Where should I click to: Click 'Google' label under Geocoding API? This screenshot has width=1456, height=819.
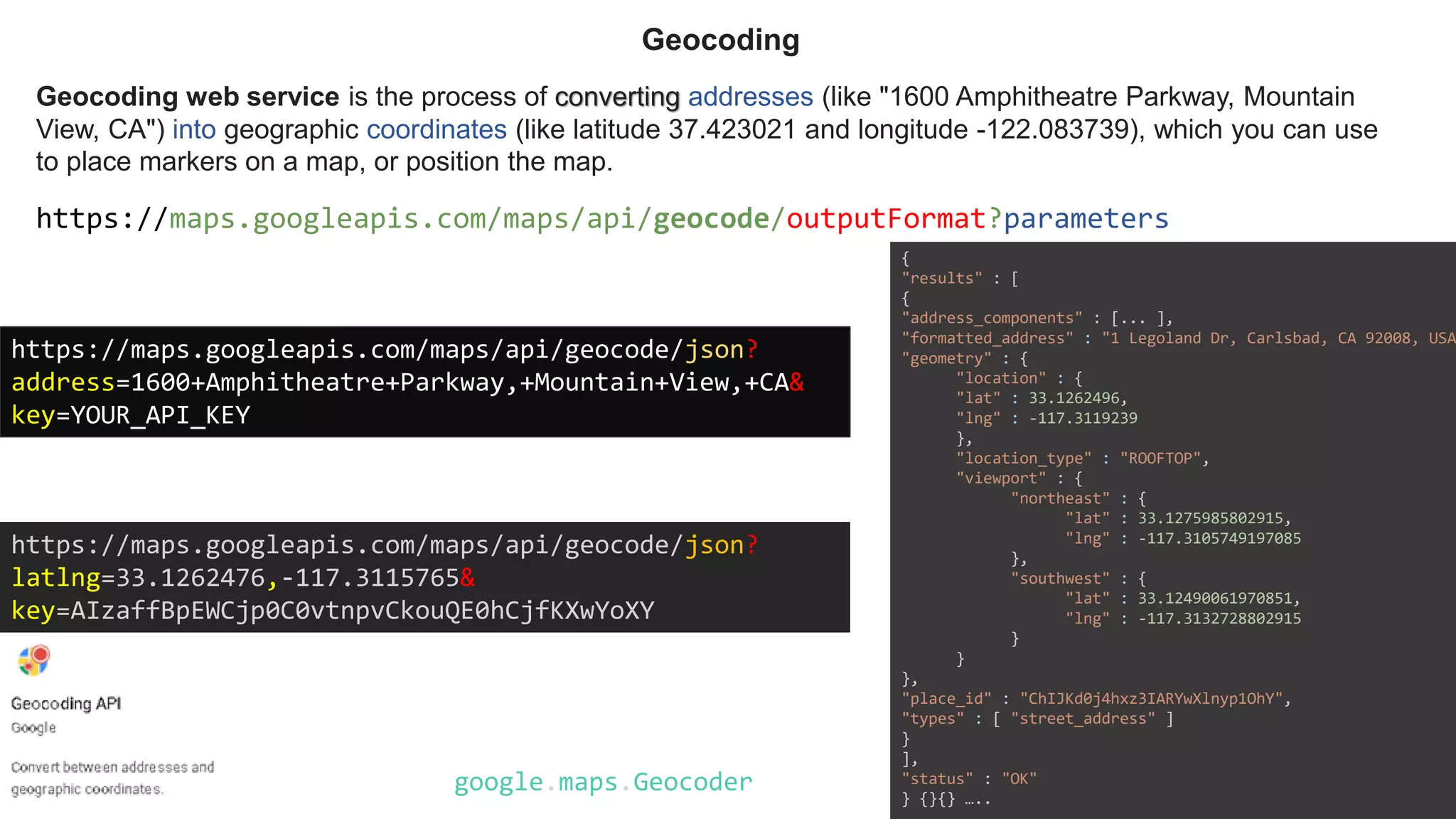[x=33, y=728]
